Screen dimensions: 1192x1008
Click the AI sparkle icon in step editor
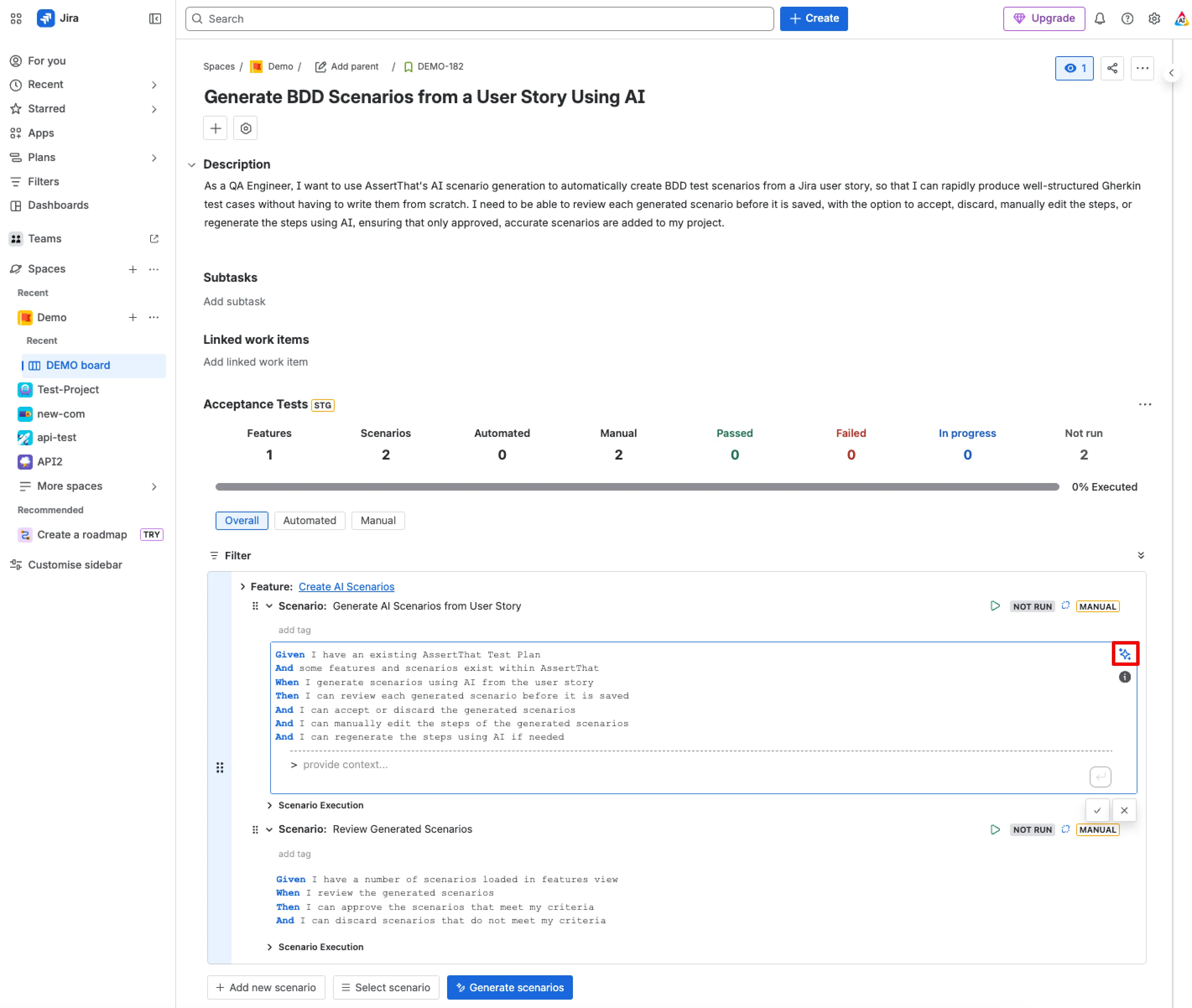pos(1125,654)
